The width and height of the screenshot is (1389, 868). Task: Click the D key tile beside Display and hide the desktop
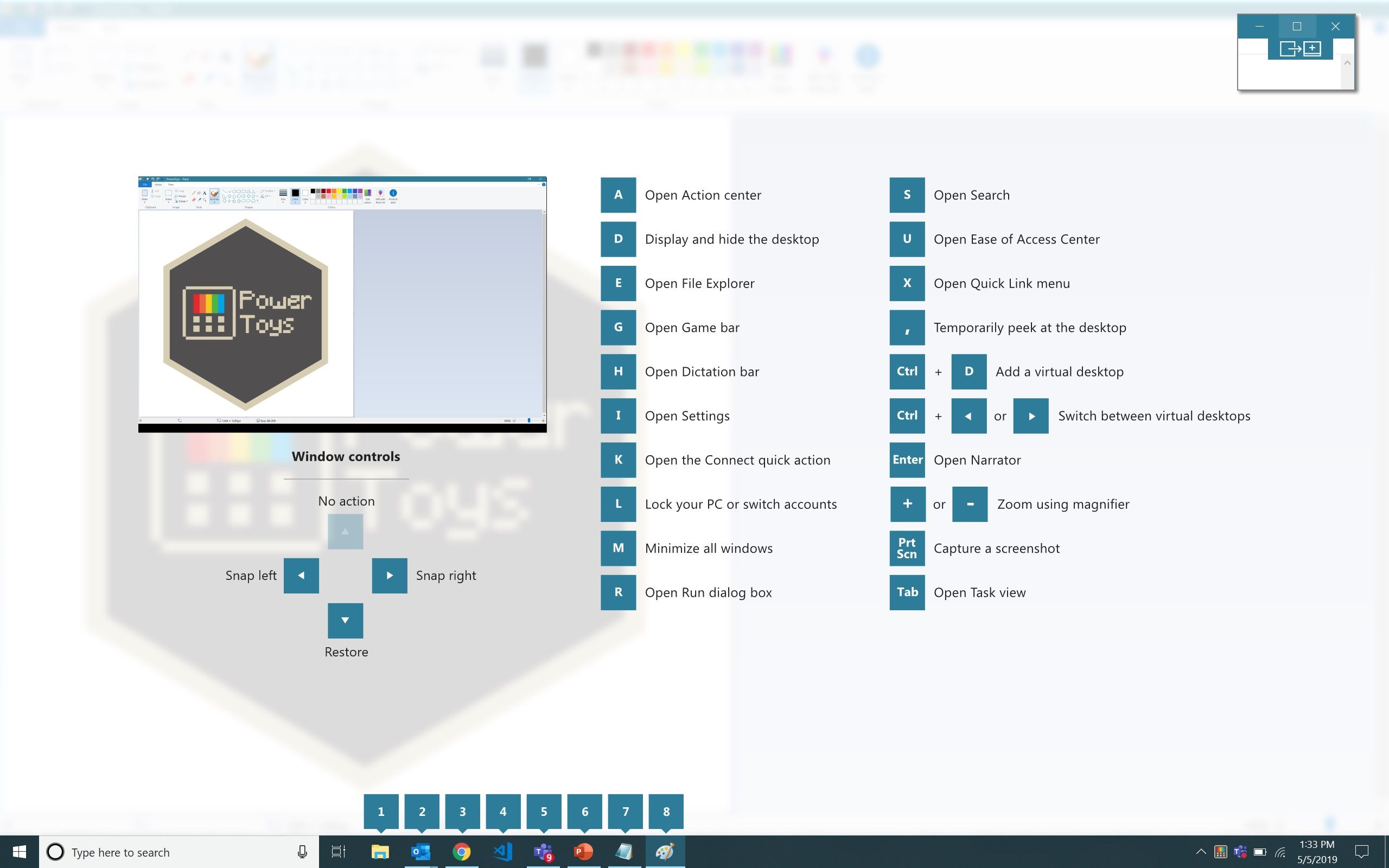point(618,239)
